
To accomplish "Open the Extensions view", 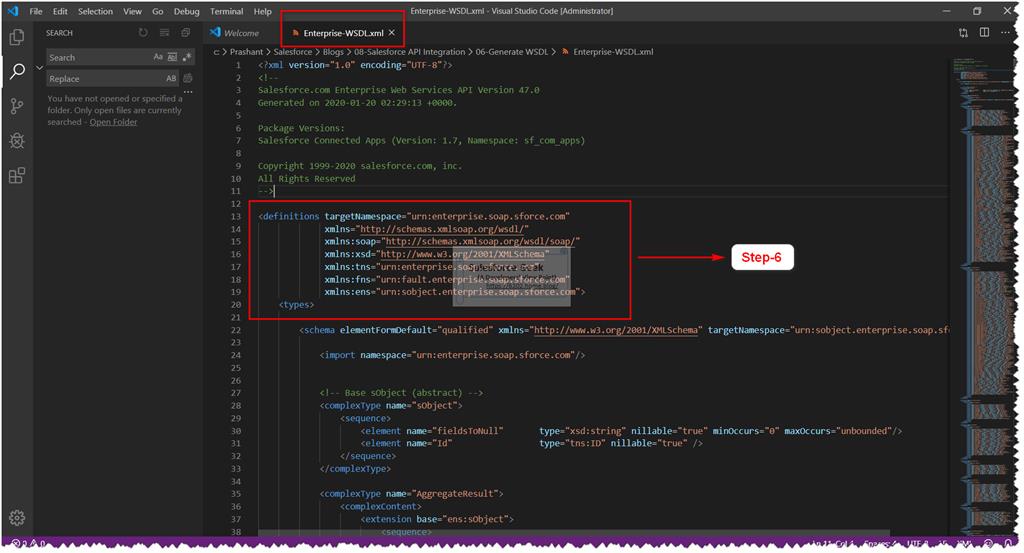I will (x=17, y=175).
